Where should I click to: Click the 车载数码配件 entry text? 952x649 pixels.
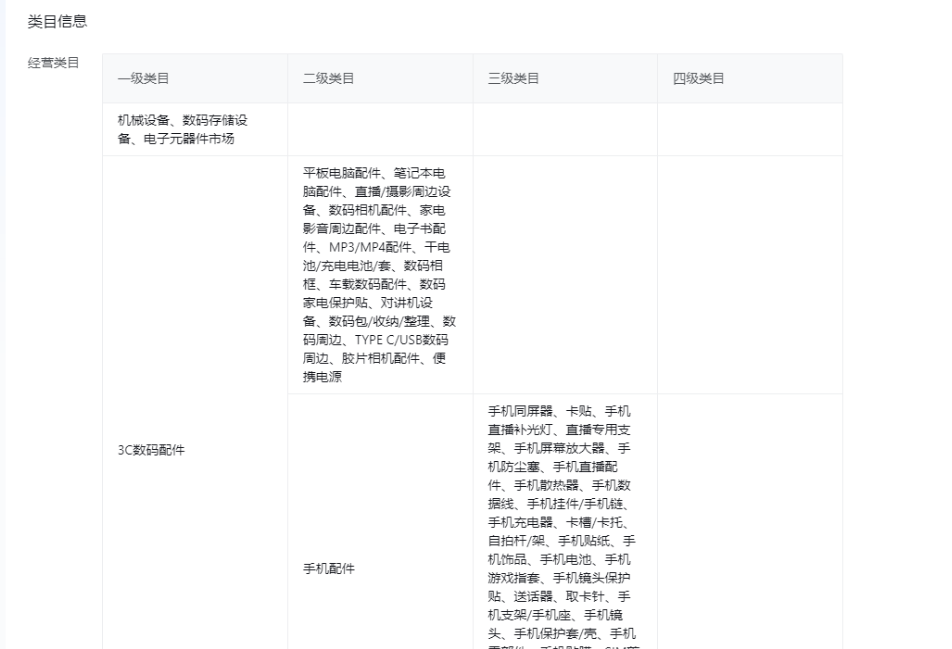pyautogui.click(x=367, y=284)
